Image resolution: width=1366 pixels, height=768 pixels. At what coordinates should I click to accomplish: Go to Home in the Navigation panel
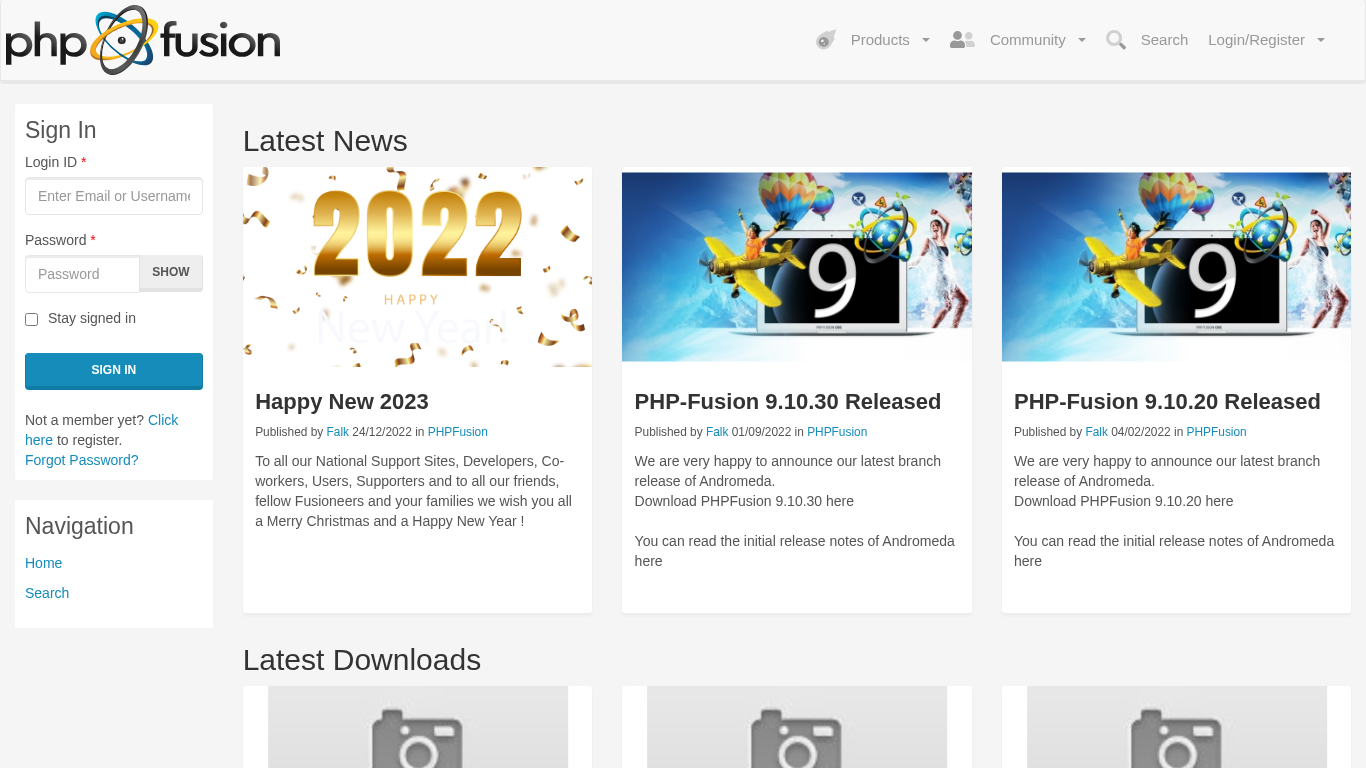(44, 563)
